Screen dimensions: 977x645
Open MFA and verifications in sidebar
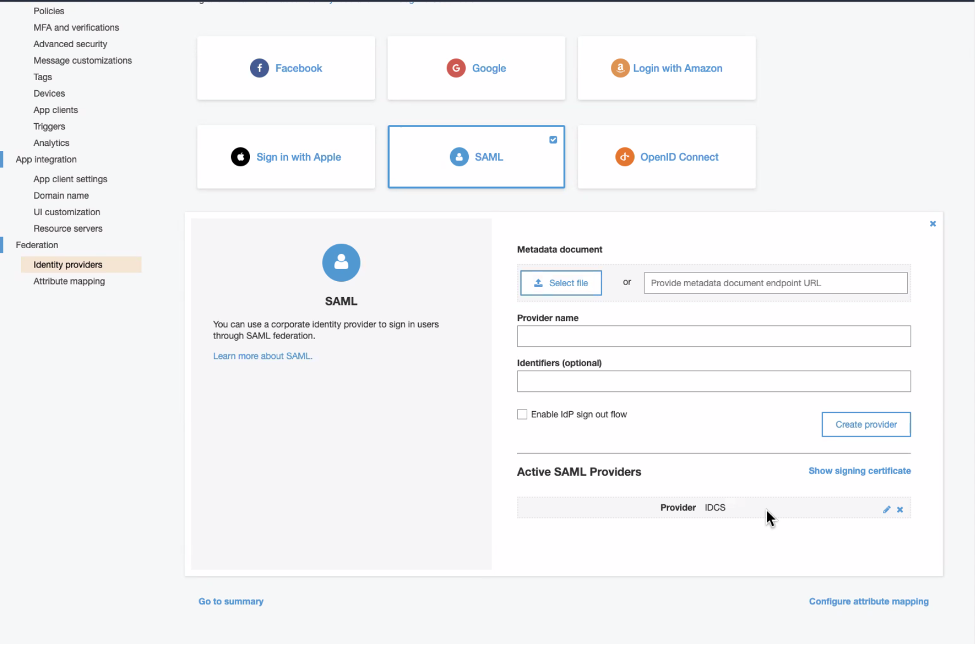point(76,27)
